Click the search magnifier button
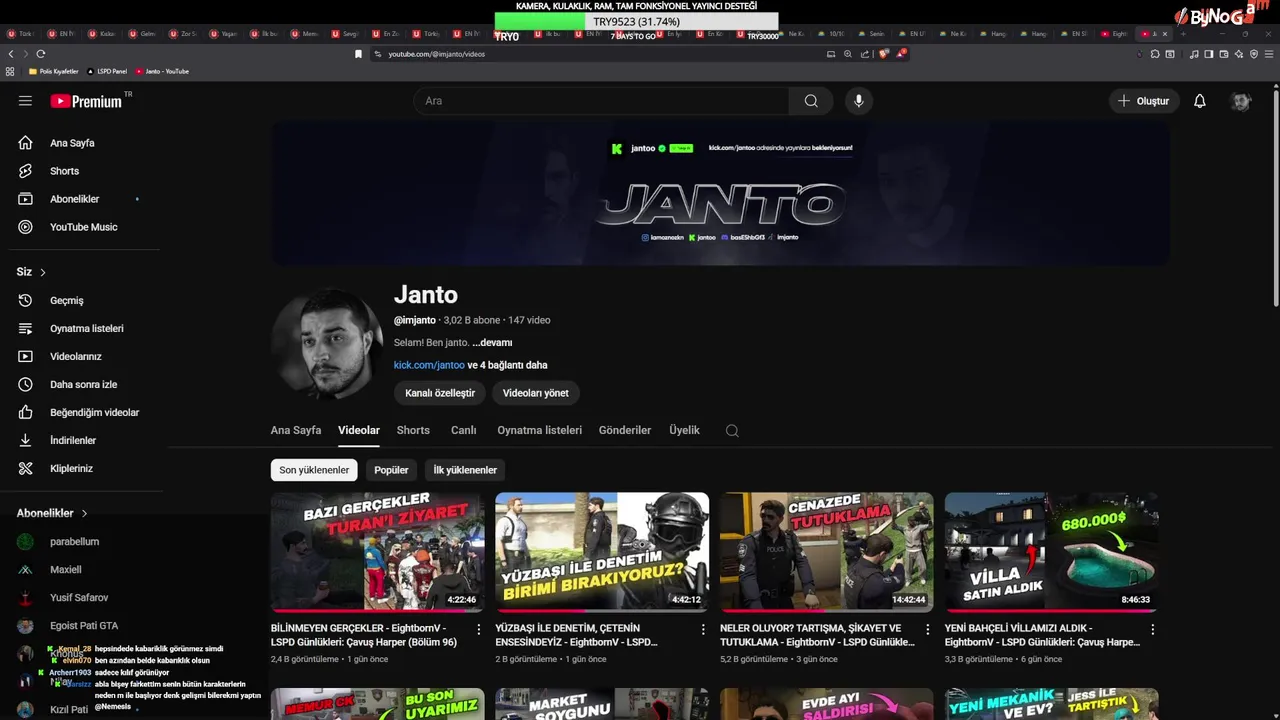1280x720 pixels. (811, 101)
